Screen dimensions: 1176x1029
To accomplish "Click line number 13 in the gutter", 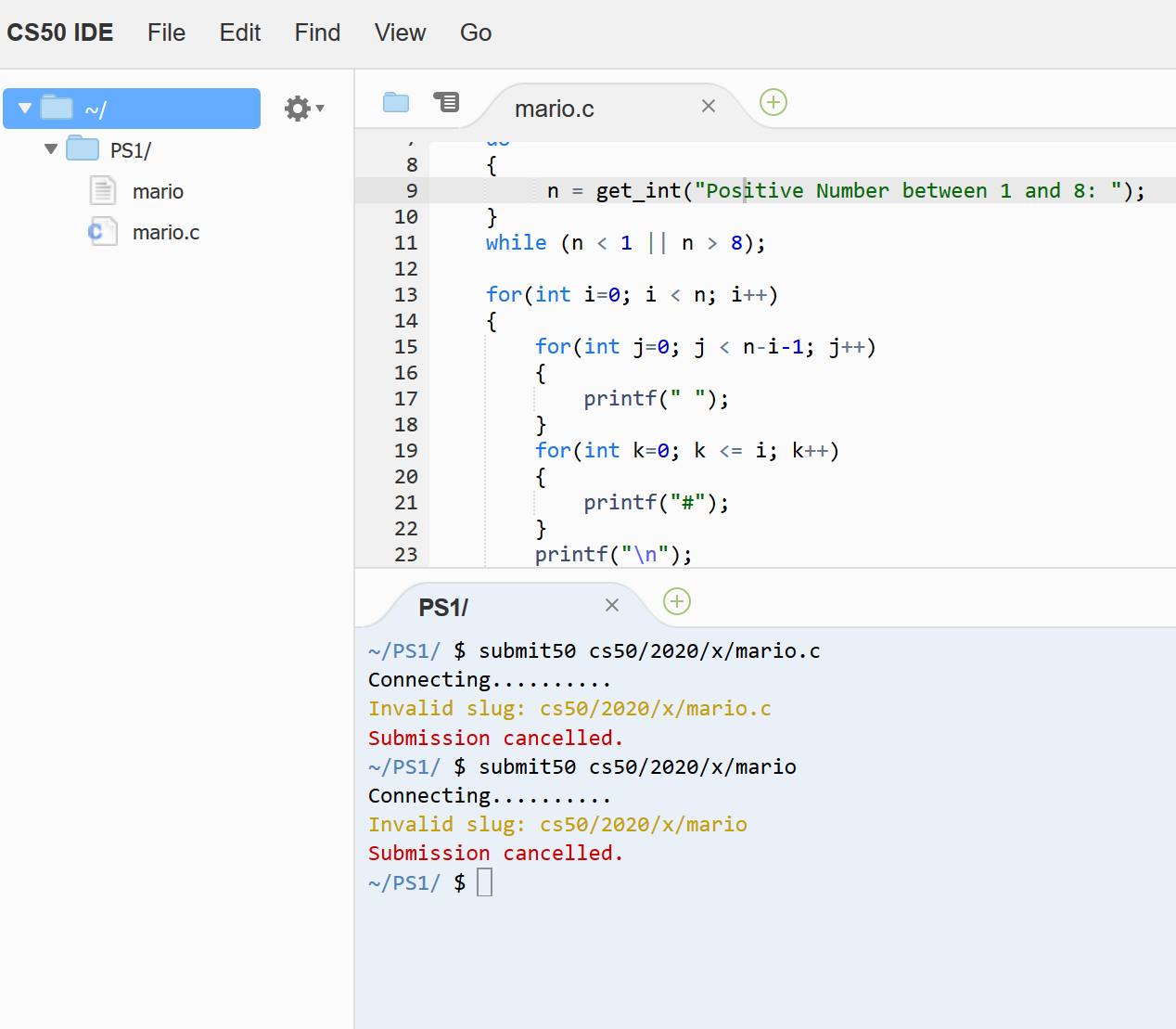I will point(406,294).
